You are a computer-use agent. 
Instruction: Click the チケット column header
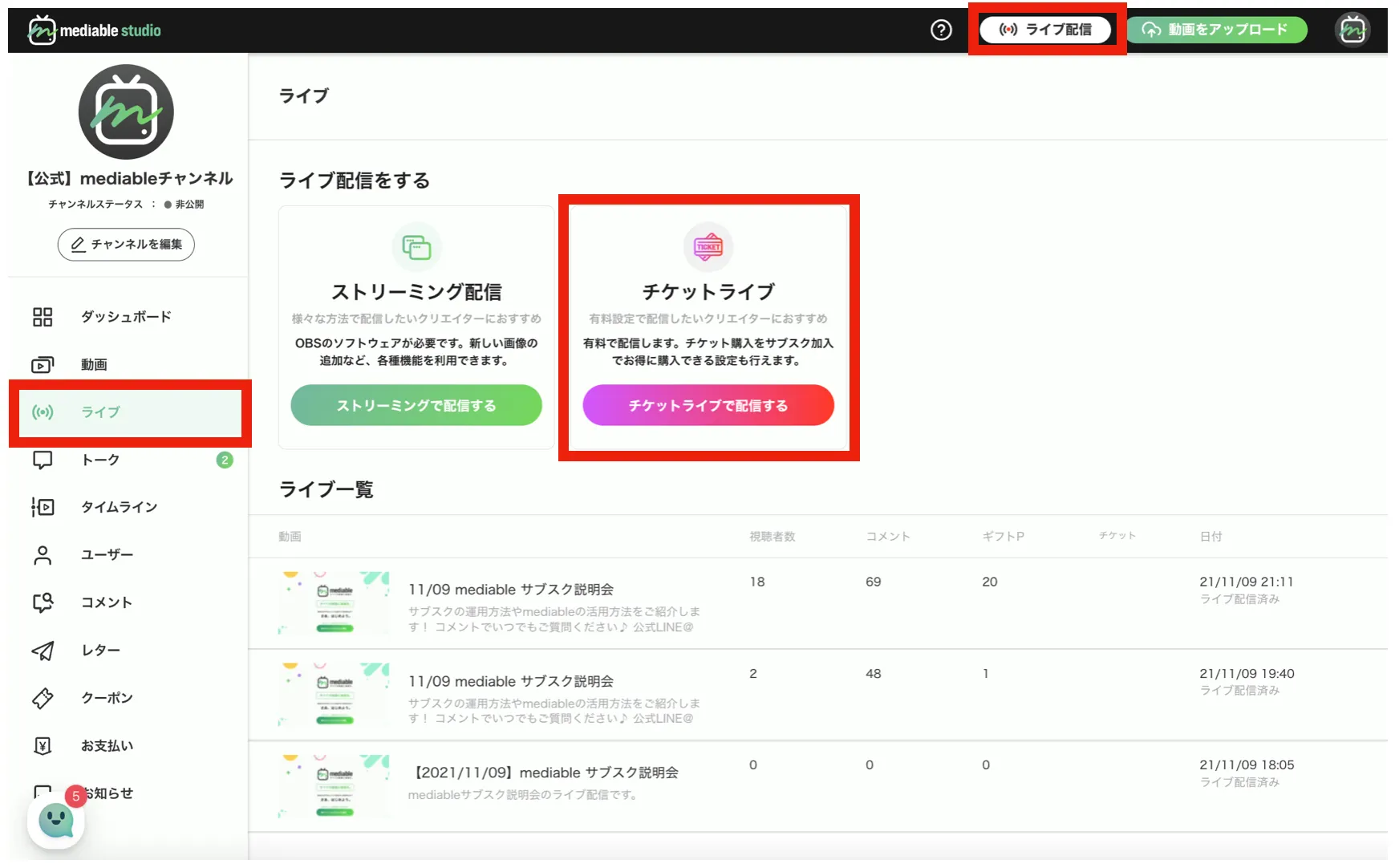point(1117,536)
